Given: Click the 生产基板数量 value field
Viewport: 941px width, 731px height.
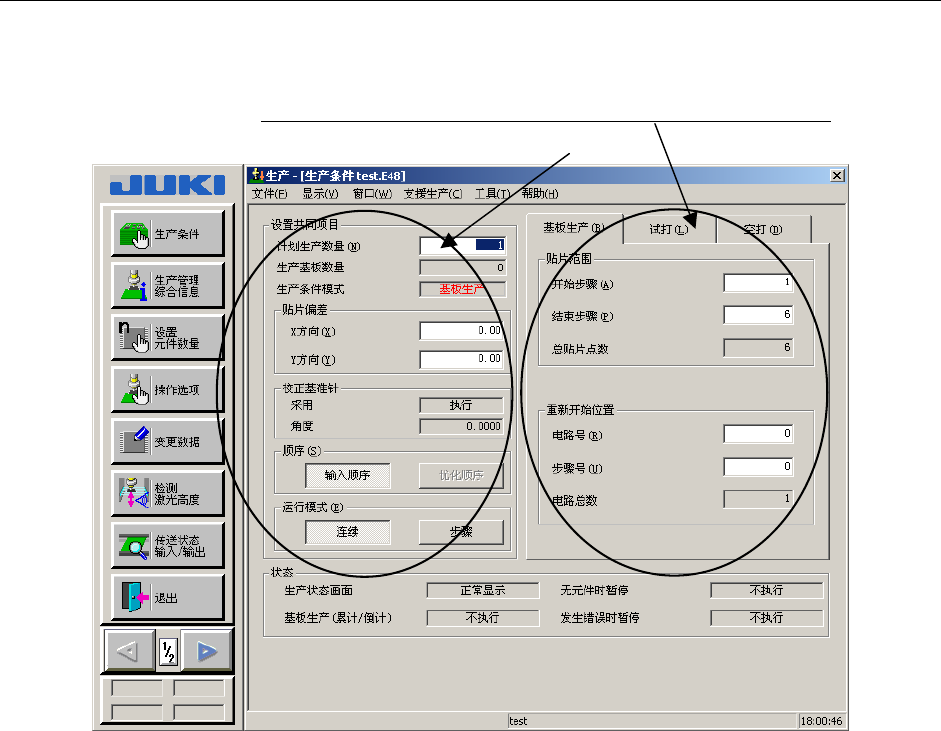Looking at the screenshot, I should point(463,268).
